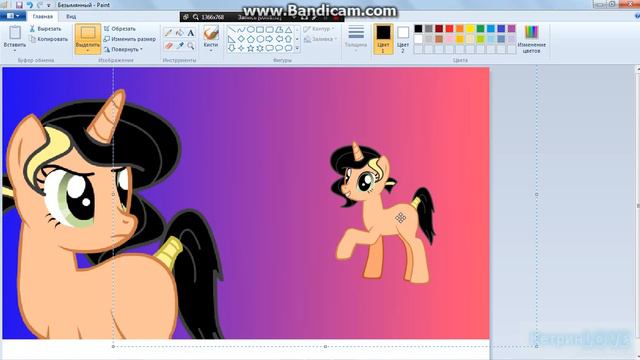Pick the rounded rectangular callout shape
Viewport: 640px width, 360px height.
click(x=269, y=48)
